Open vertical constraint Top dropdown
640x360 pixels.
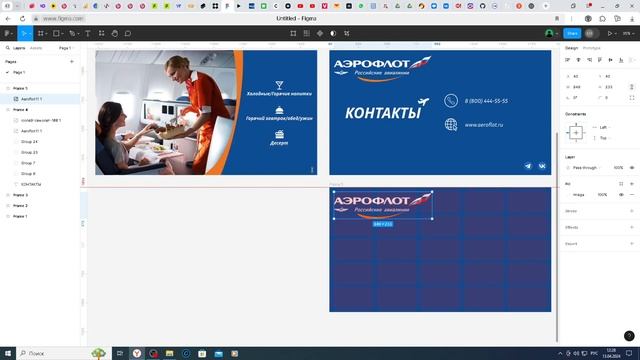pos(603,138)
